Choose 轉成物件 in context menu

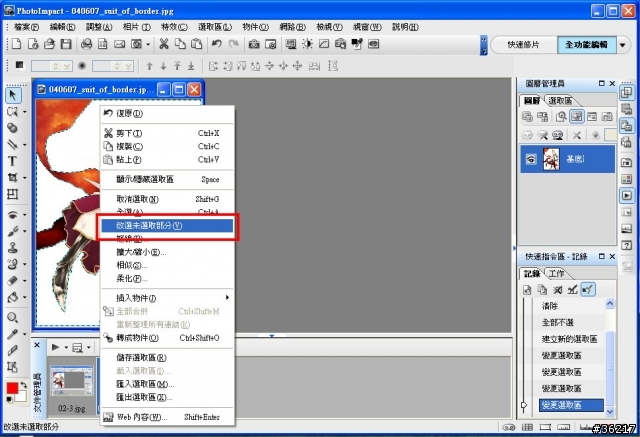click(167, 338)
